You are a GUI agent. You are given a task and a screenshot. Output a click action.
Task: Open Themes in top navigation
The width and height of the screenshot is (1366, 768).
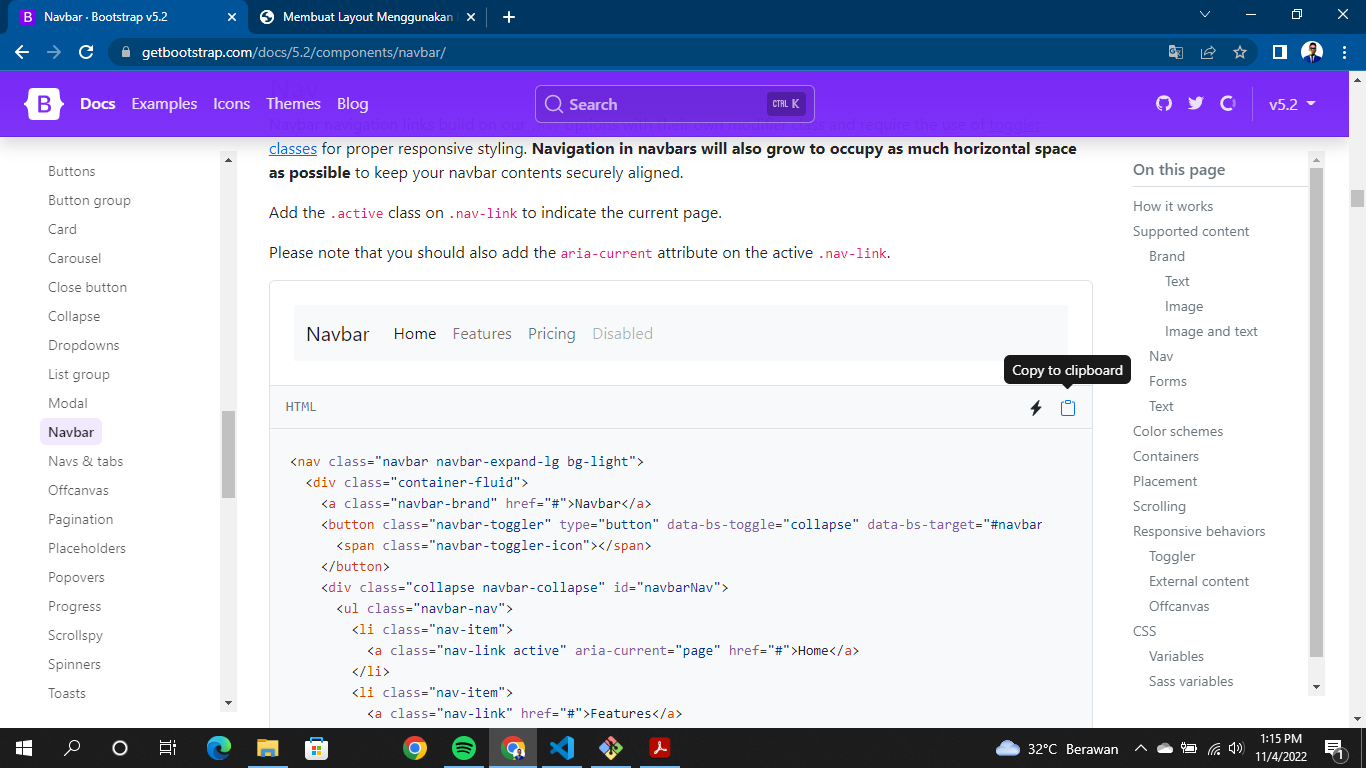point(293,104)
